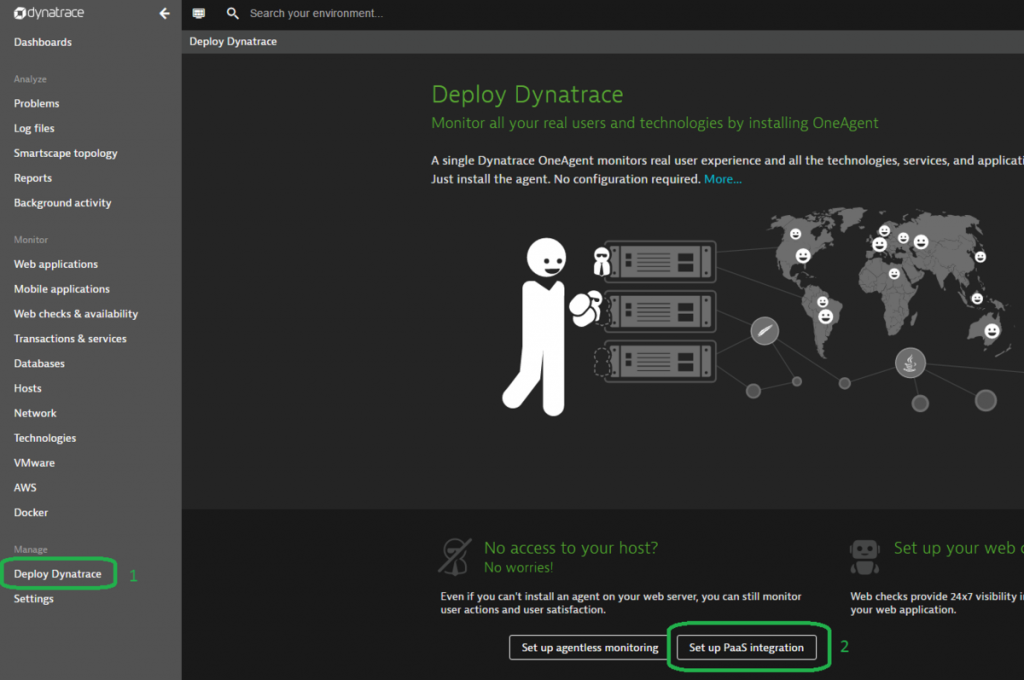
Task: Select Transactions & services
Action: coord(71,338)
